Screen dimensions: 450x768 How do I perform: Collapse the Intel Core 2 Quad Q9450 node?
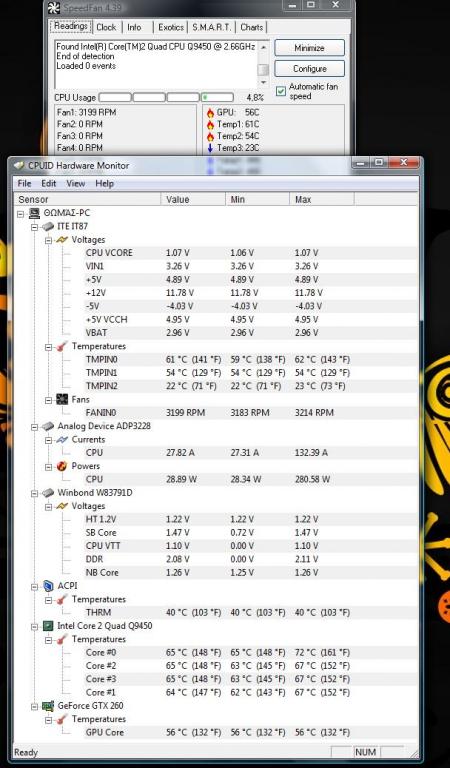click(x=34, y=626)
